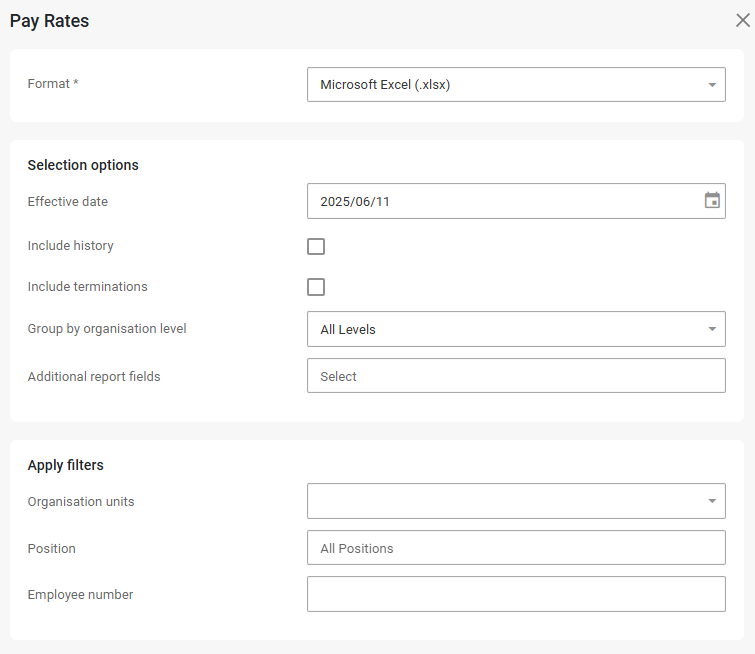755x654 pixels.
Task: Click the Format dropdown arrow
Action: pyautogui.click(x=712, y=85)
